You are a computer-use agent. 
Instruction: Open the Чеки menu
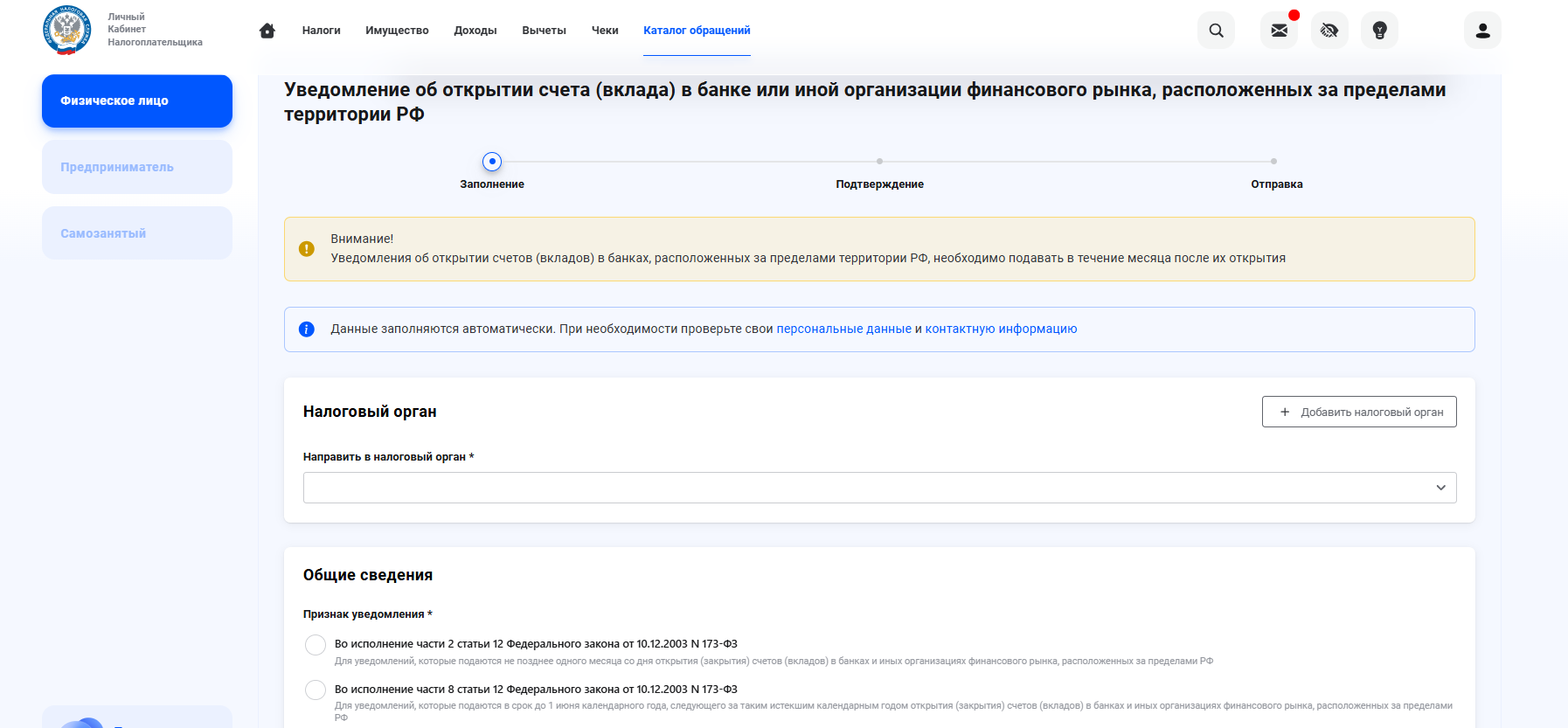[x=605, y=31]
